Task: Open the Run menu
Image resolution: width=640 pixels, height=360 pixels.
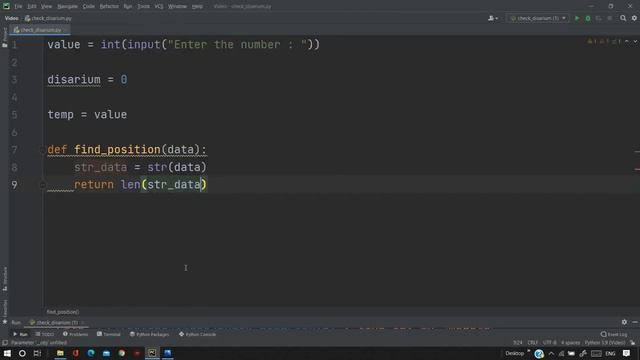Action: [128, 7]
